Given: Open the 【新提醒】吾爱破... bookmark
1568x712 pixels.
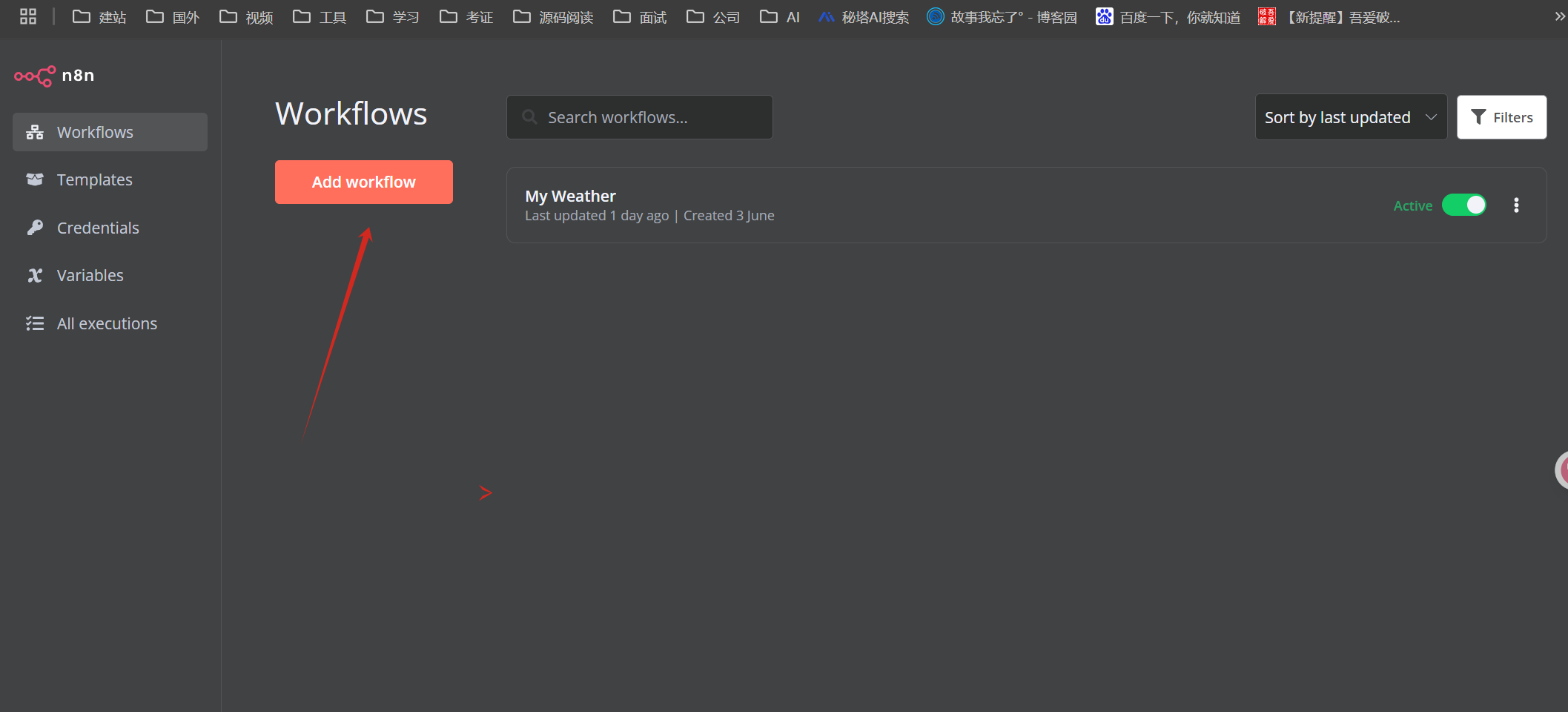Looking at the screenshot, I should [1329, 17].
